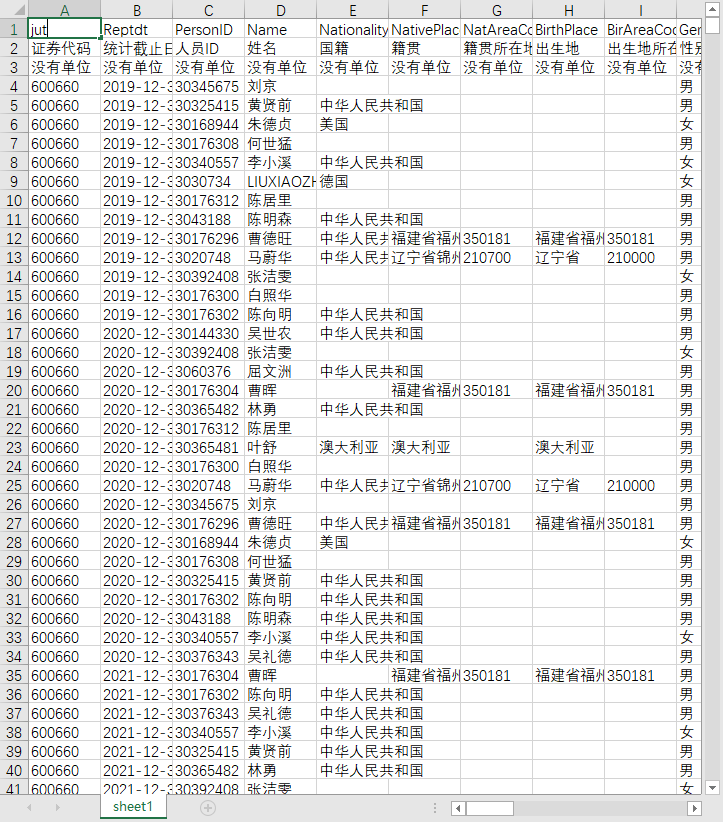
Task: Click name cell '朱德贞' in row 28
Action: click(x=280, y=542)
